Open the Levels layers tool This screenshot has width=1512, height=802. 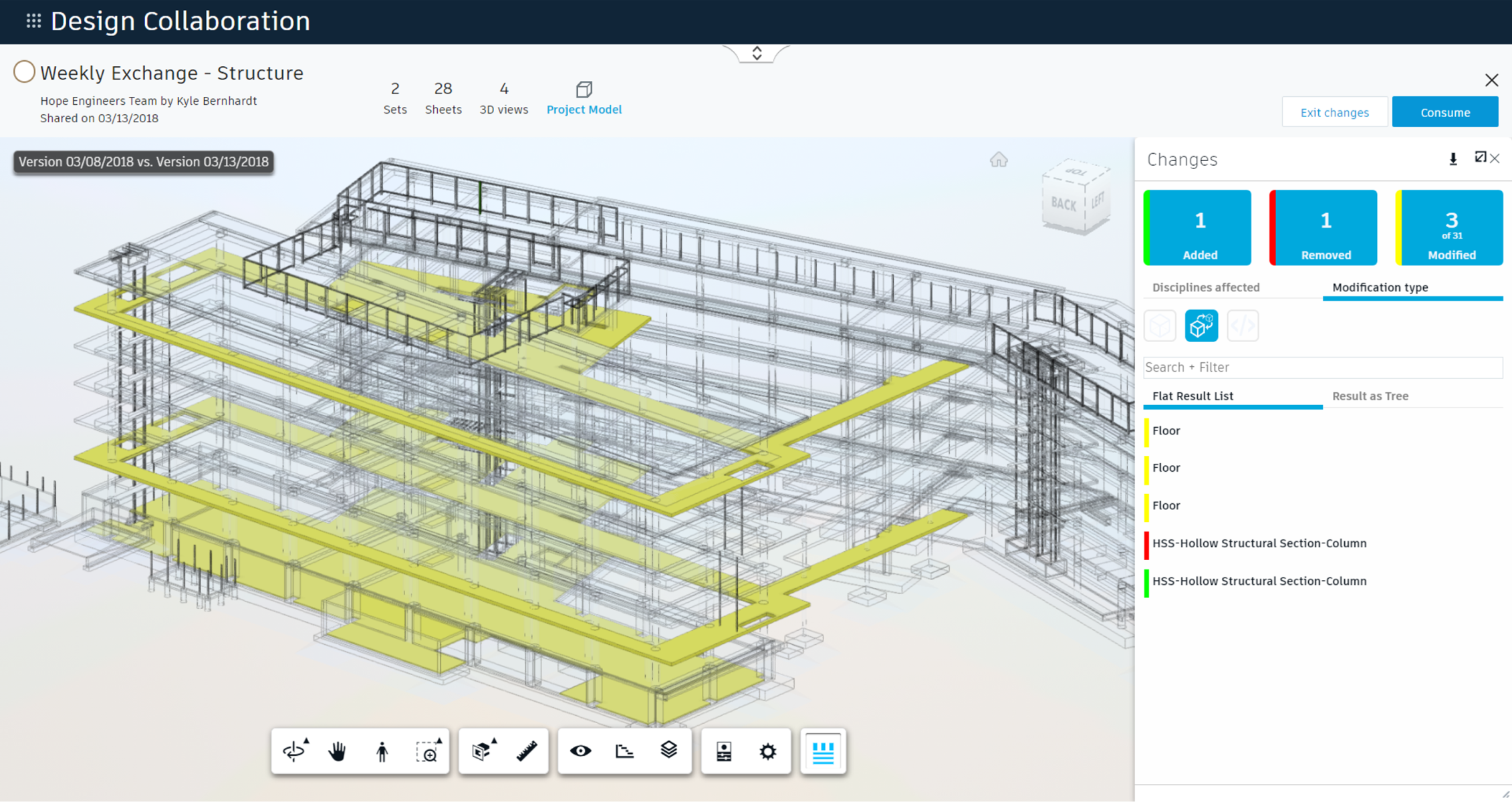[668, 751]
